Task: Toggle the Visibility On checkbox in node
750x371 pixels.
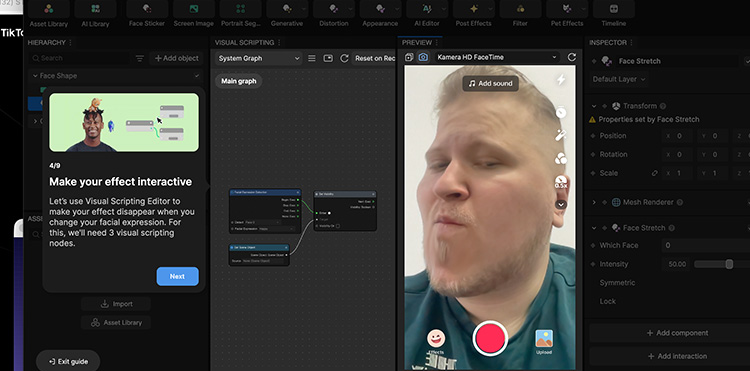Action: 338,226
